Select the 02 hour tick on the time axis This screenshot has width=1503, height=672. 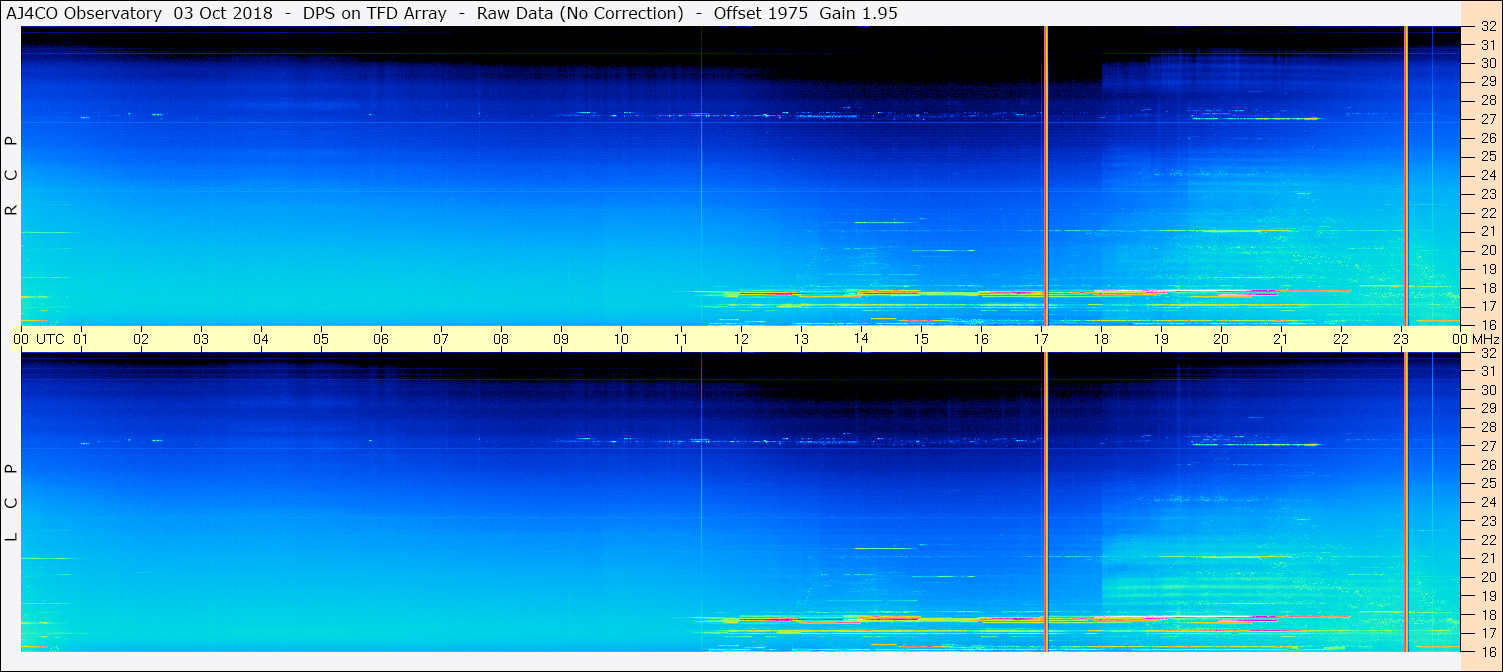pos(141,339)
